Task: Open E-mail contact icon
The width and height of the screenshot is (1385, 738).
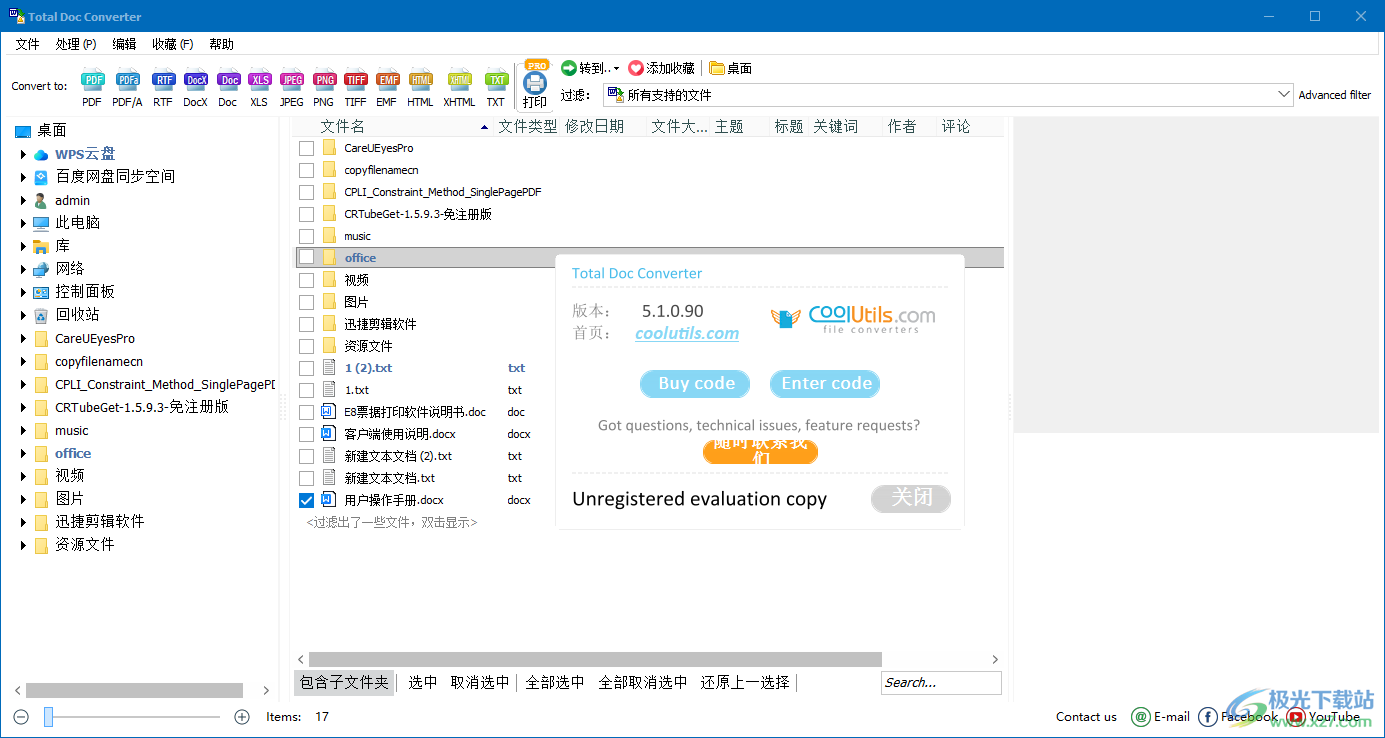Action: point(1140,716)
